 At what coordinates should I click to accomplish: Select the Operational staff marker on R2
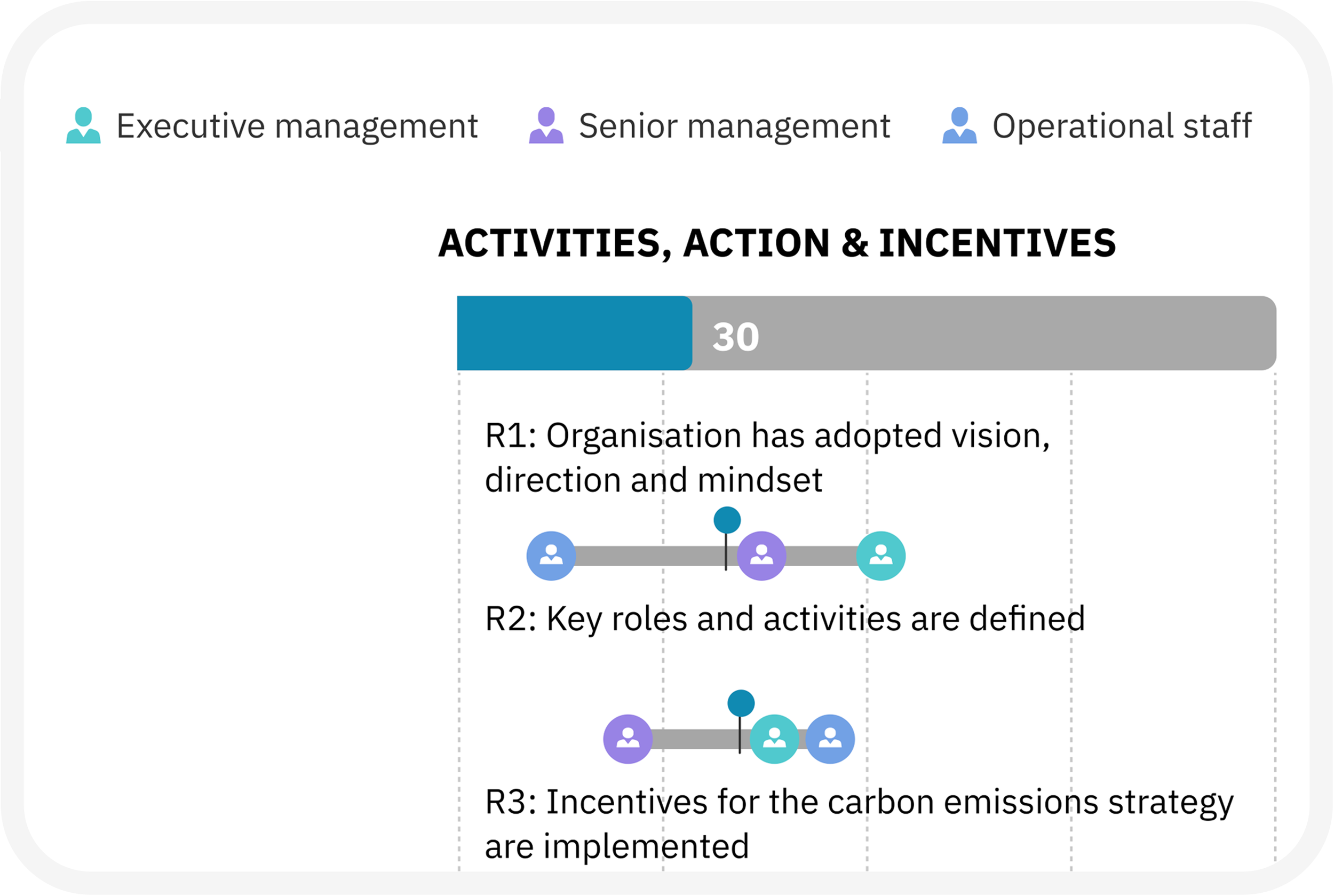pos(830,740)
